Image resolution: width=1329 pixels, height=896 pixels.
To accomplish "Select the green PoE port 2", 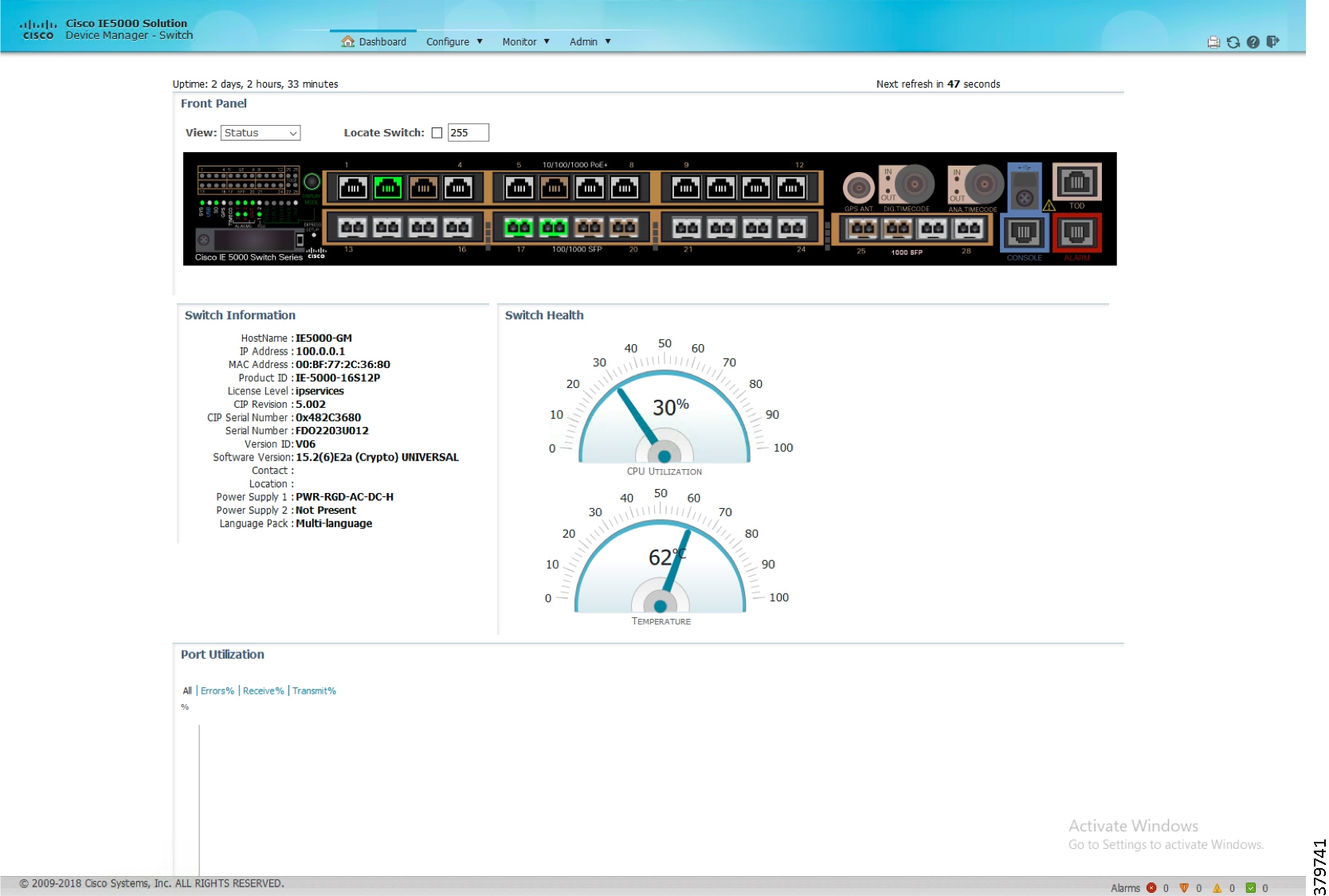I will pos(388,188).
